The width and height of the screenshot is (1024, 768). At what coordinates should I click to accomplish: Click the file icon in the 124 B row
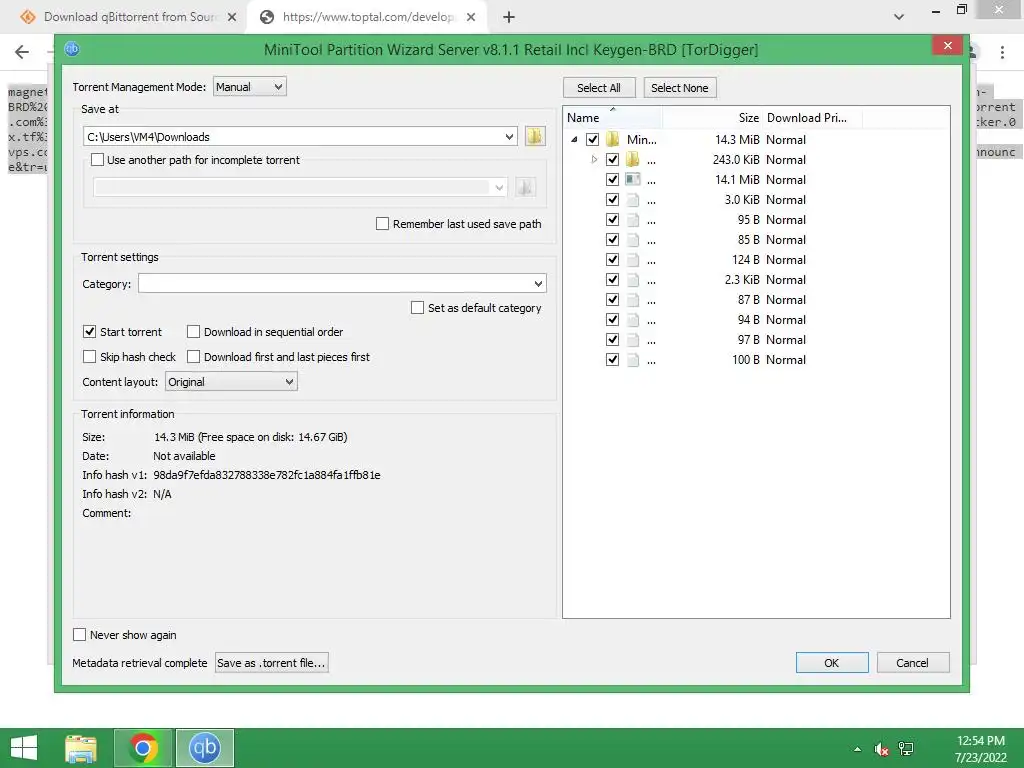pyautogui.click(x=632, y=259)
